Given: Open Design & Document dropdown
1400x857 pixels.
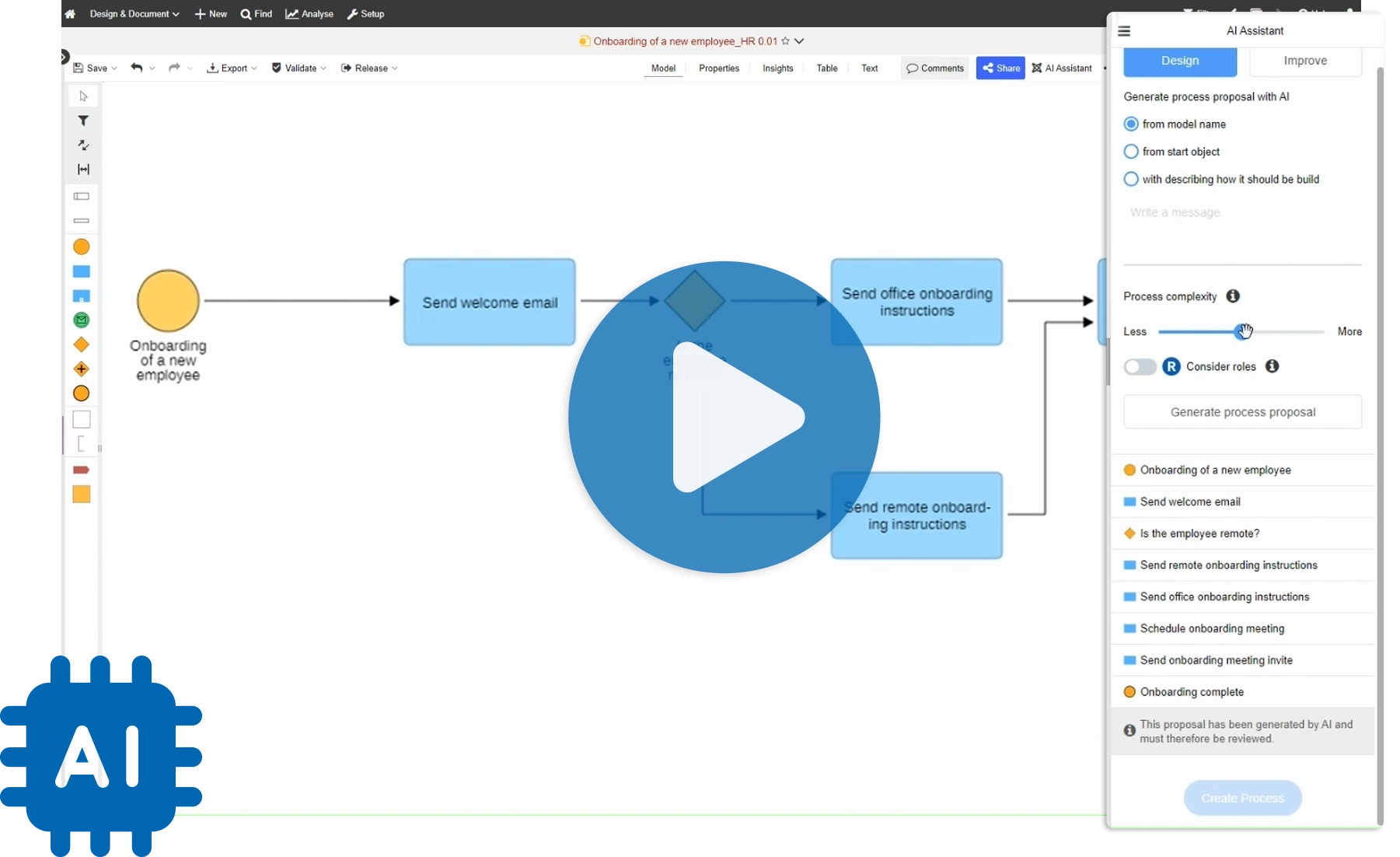Looking at the screenshot, I should (x=134, y=14).
